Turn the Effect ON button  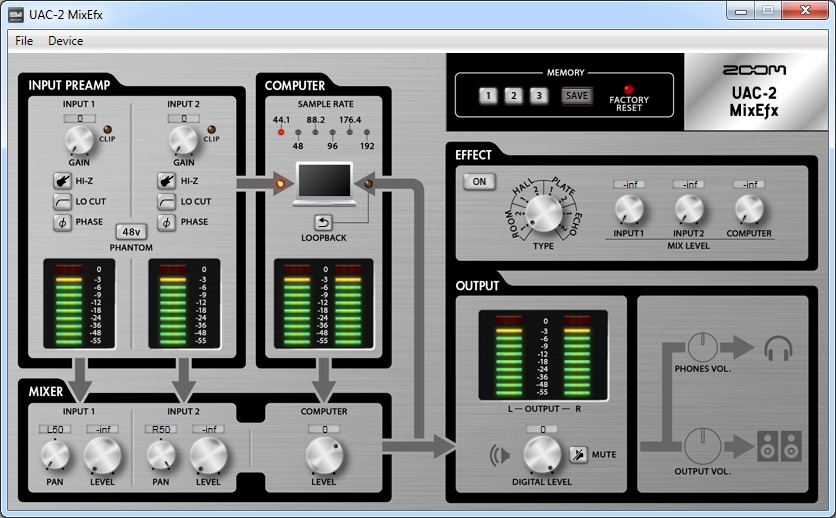pos(479,181)
